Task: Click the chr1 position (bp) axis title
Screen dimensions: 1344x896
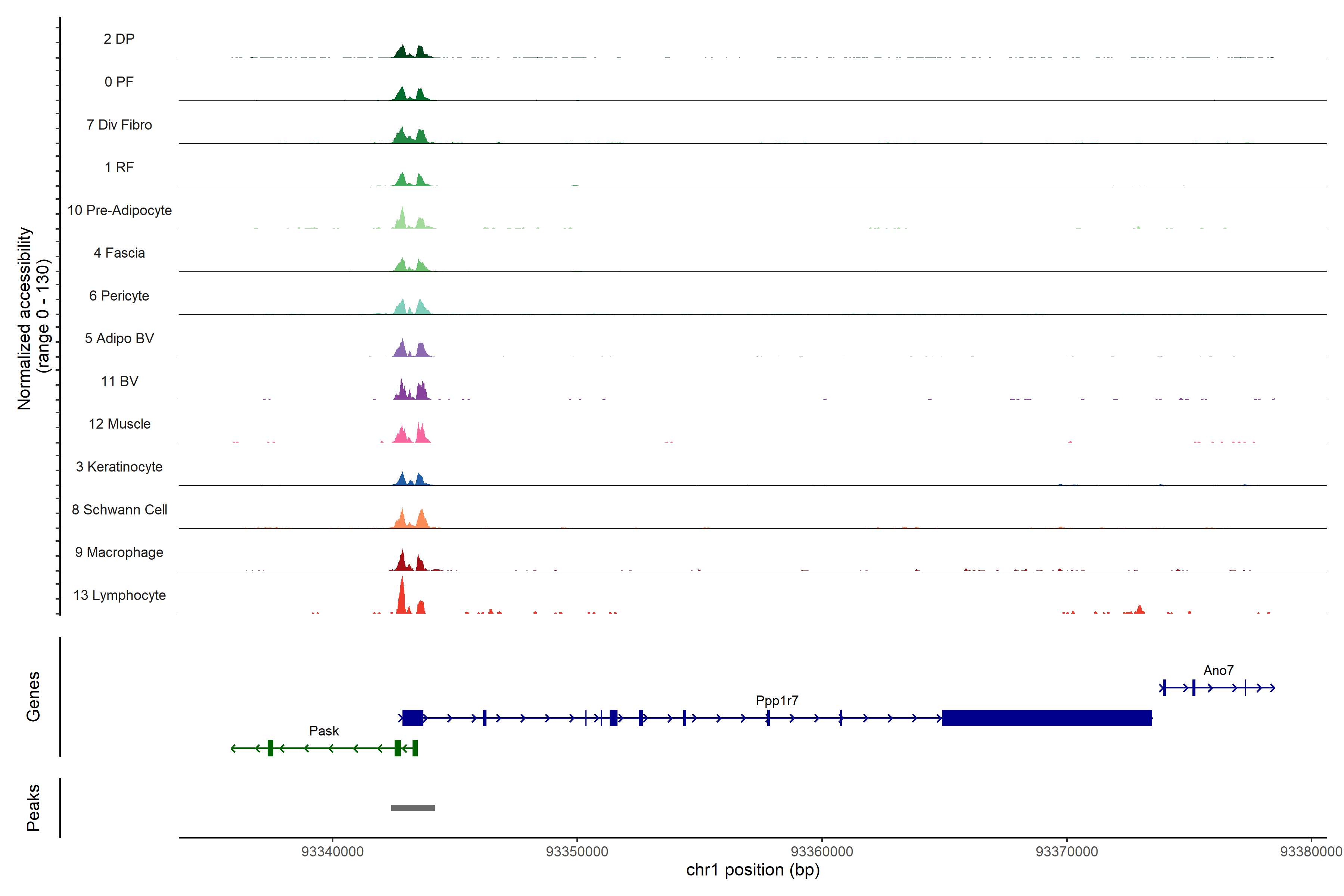Action: (753, 870)
